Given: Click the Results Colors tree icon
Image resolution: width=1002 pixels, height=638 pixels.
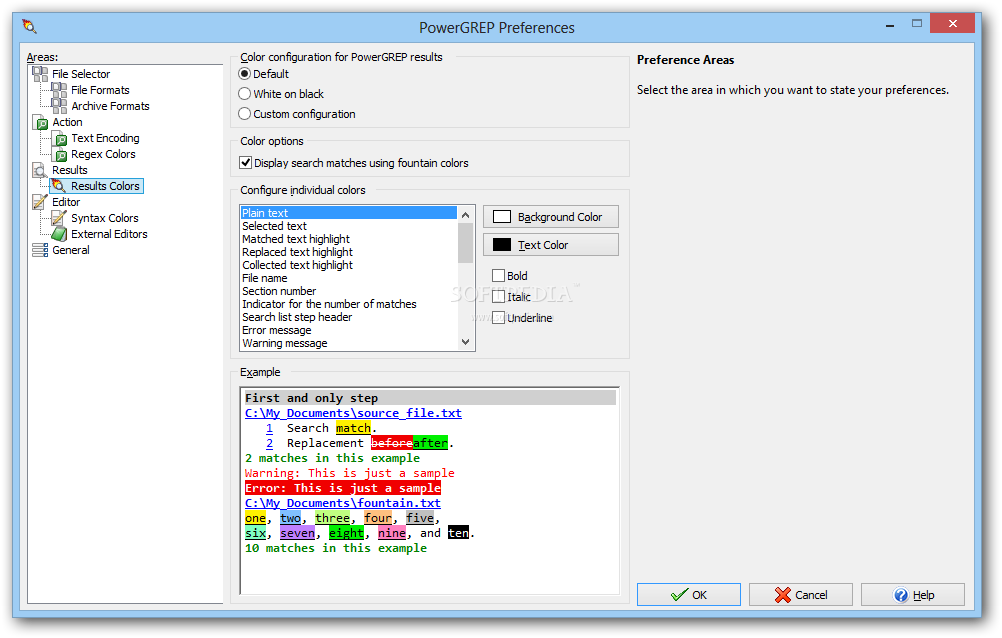Looking at the screenshot, I should [x=59, y=186].
